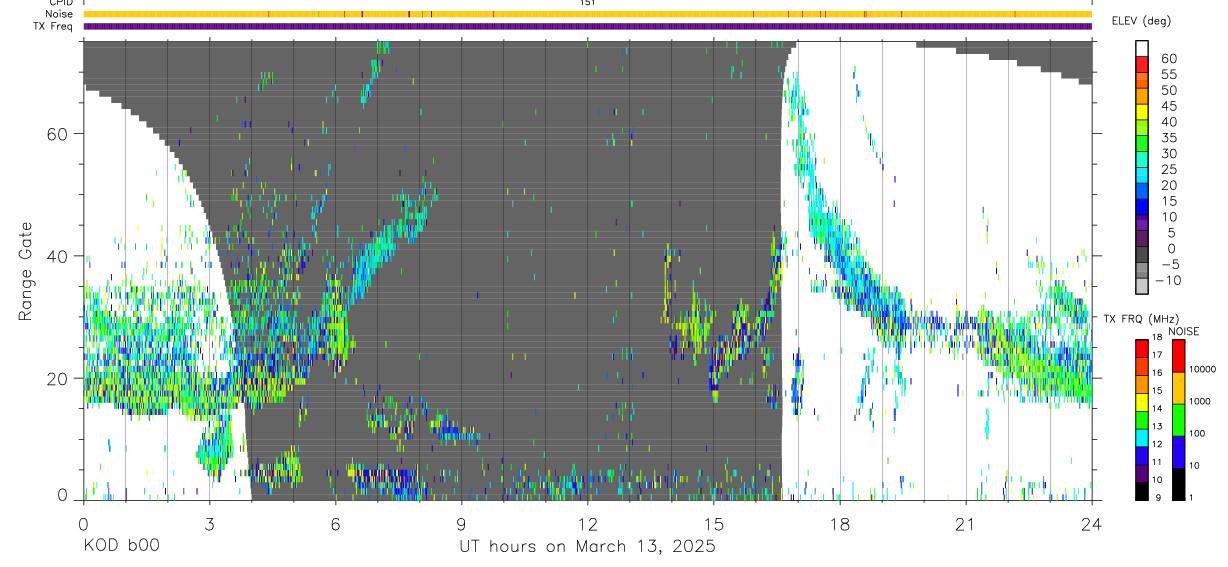
Task: Pick the green segment of NOISE color bar
Action: pos(1178,420)
